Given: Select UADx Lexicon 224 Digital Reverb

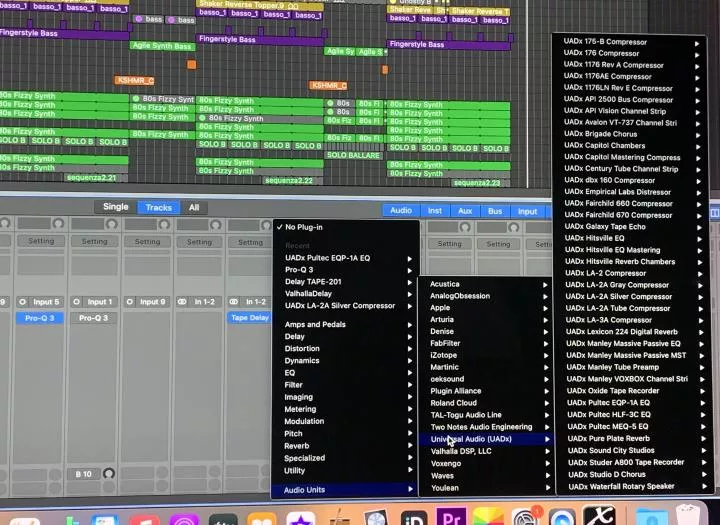Looking at the screenshot, I should [x=622, y=332].
